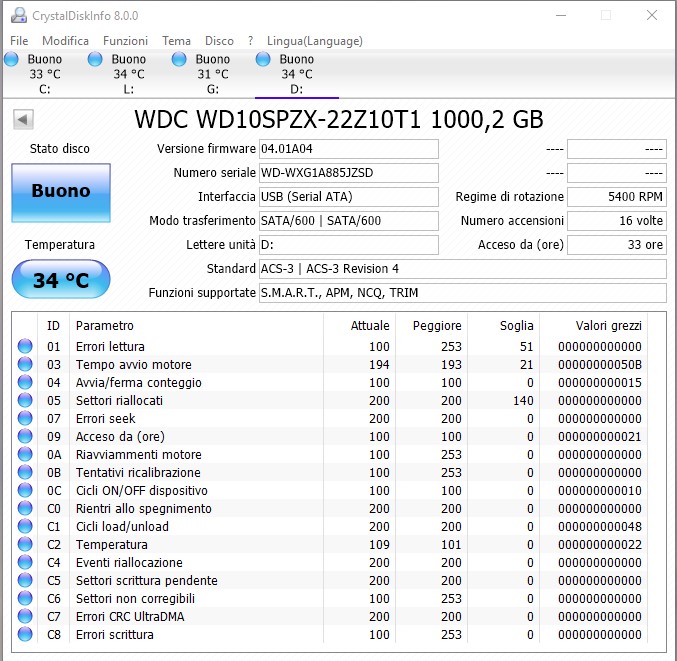The image size is (677, 661).
Task: Click the Numero accensioni value 16 volte
Action: point(617,221)
